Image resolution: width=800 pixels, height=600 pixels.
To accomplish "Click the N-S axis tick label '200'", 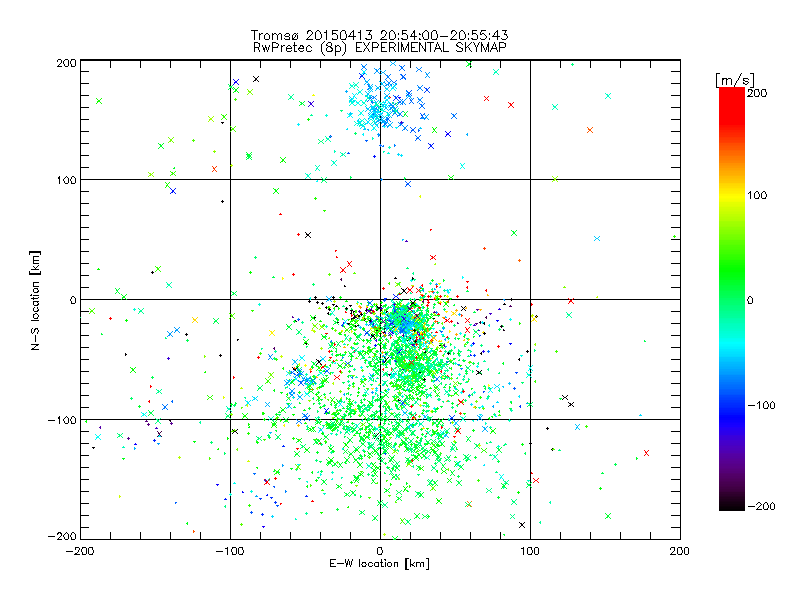I will pyautogui.click(x=66, y=63).
